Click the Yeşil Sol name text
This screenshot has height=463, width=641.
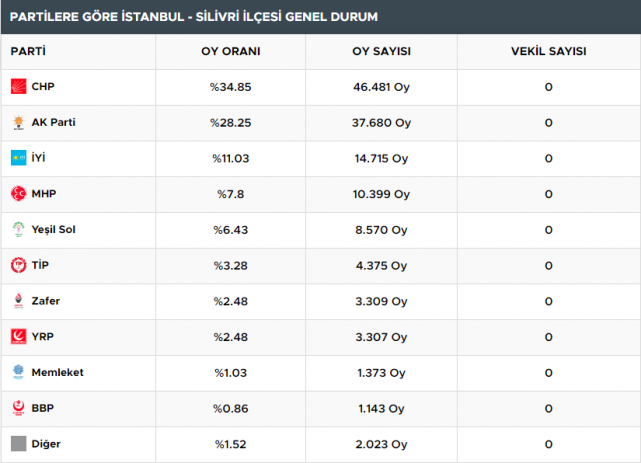[54, 230]
